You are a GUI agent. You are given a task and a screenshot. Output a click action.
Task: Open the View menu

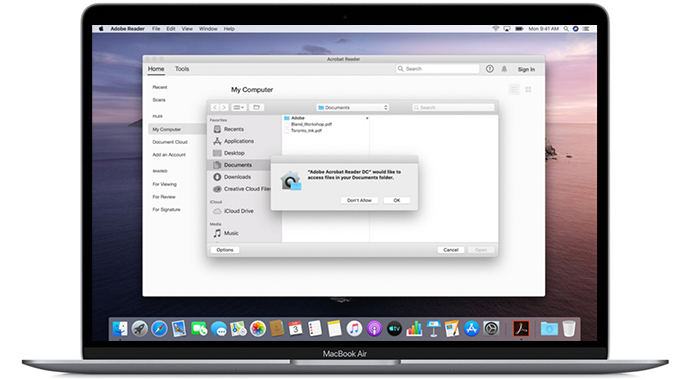tap(187, 29)
